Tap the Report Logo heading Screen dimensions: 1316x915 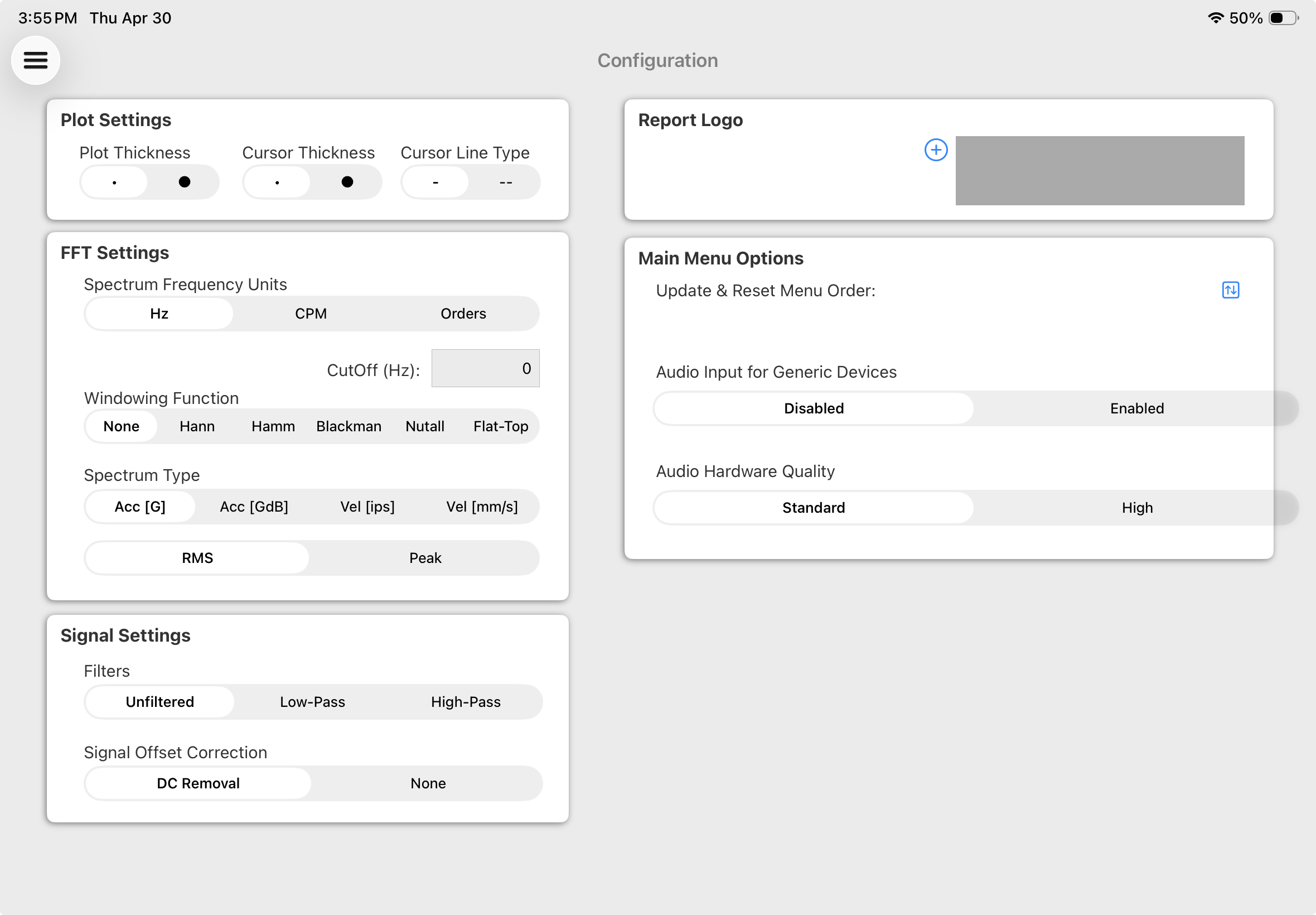tap(690, 120)
